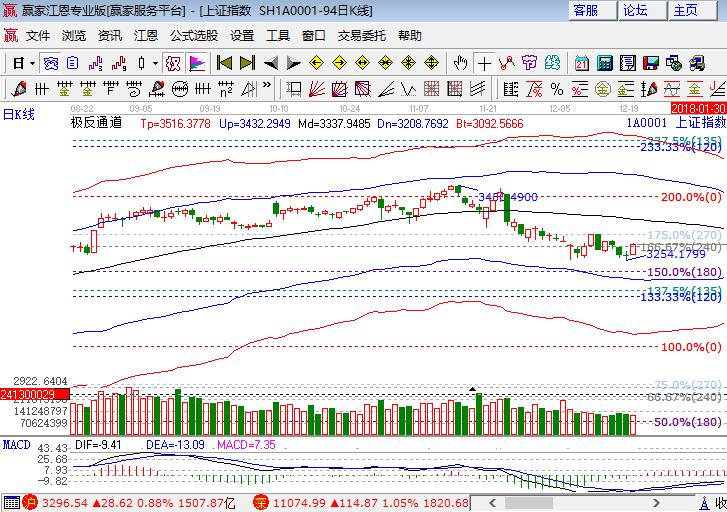Screen dimensions: 727x512
Task: Open the 交易委托 menu
Action: pyautogui.click(x=363, y=35)
